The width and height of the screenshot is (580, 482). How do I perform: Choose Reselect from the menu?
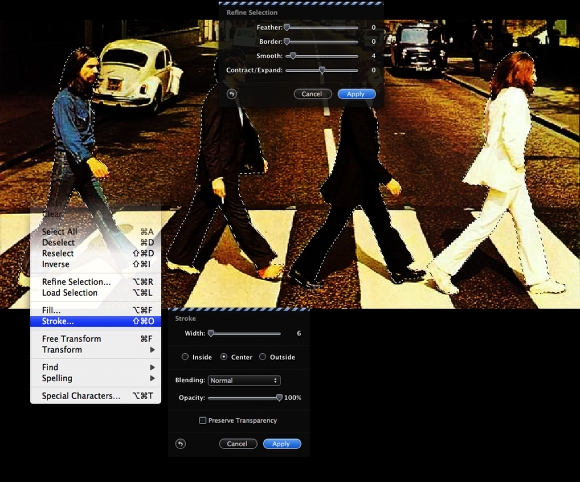[95, 253]
